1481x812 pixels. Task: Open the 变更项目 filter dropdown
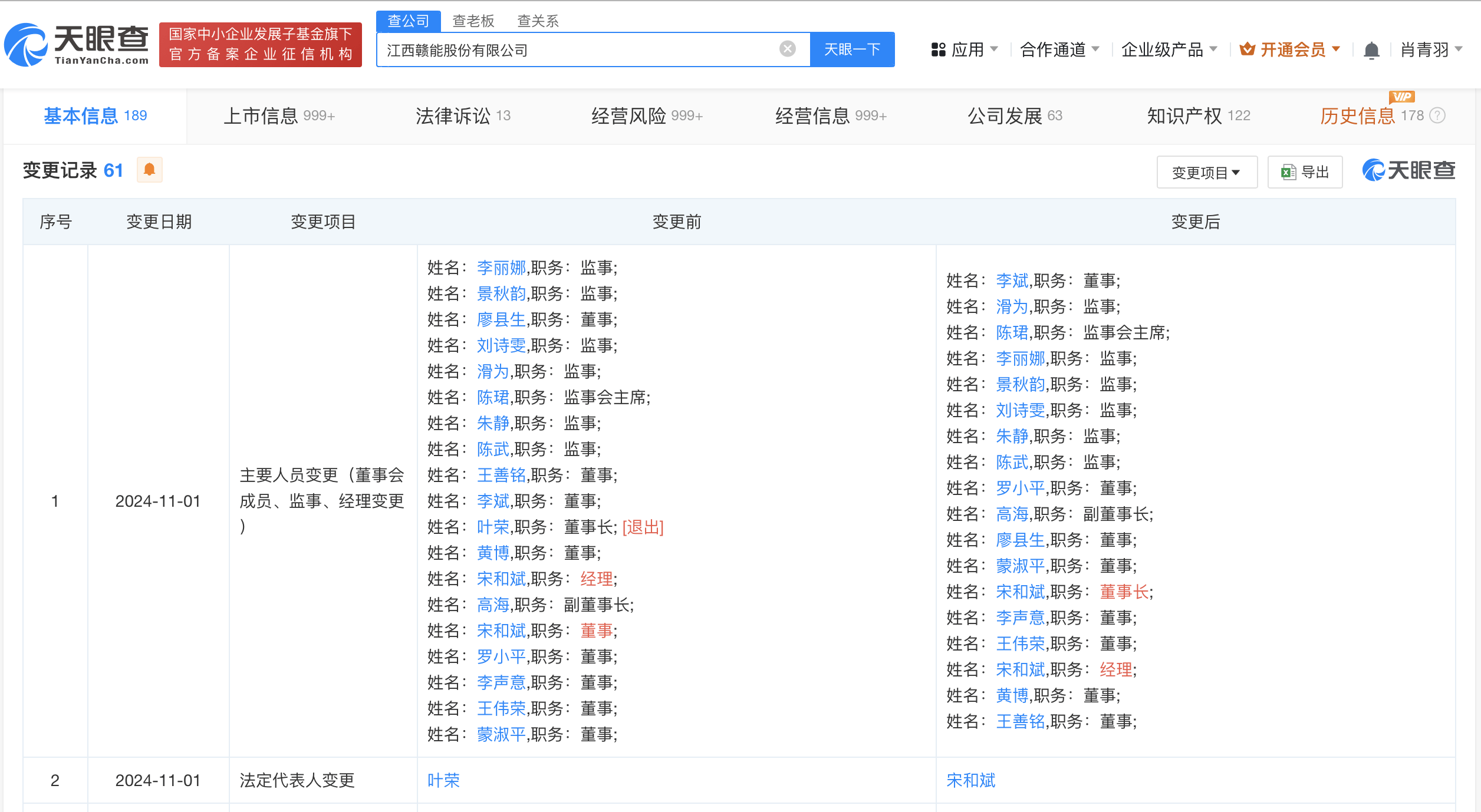tap(1207, 172)
